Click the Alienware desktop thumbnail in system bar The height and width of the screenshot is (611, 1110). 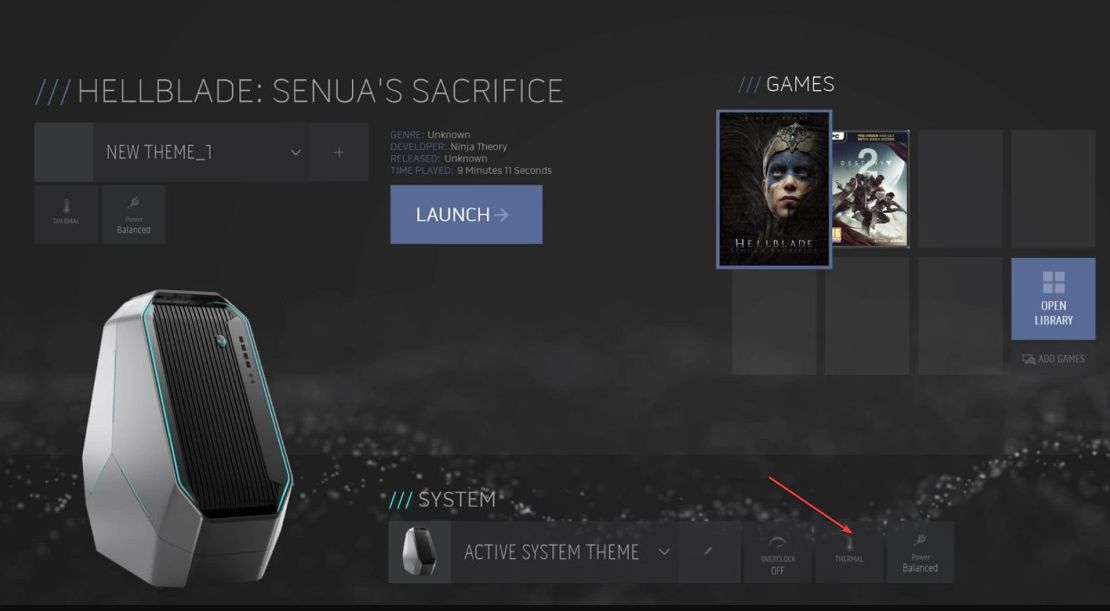(x=419, y=552)
